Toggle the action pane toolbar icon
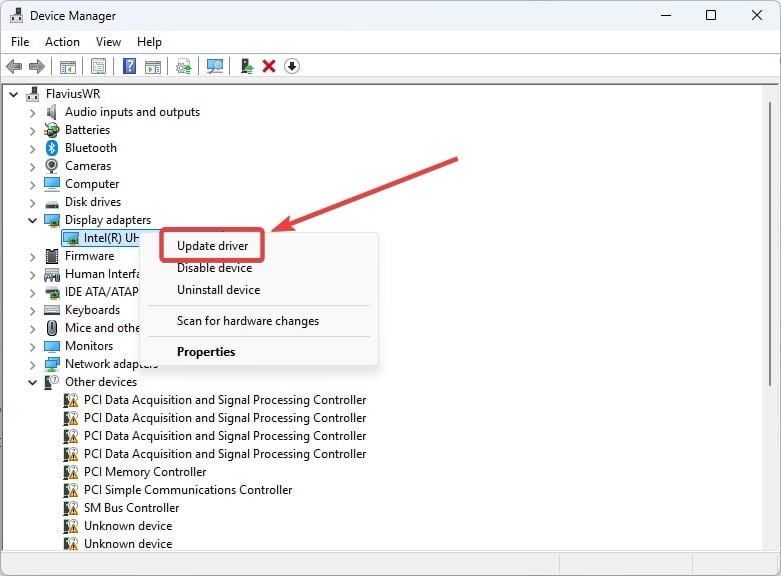The image size is (781, 576). (x=153, y=66)
